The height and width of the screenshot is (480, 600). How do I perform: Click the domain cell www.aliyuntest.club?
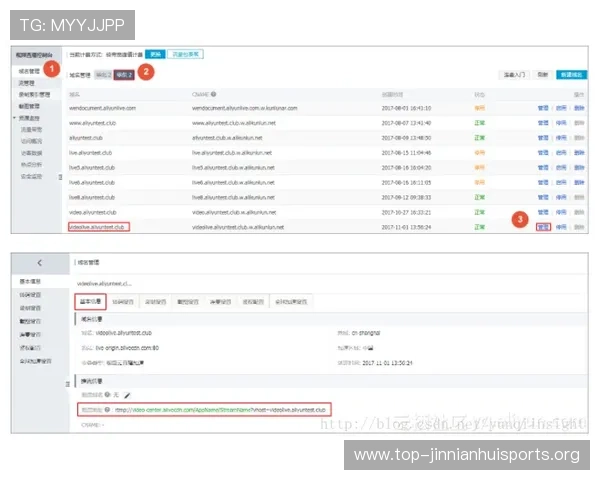tap(92, 123)
